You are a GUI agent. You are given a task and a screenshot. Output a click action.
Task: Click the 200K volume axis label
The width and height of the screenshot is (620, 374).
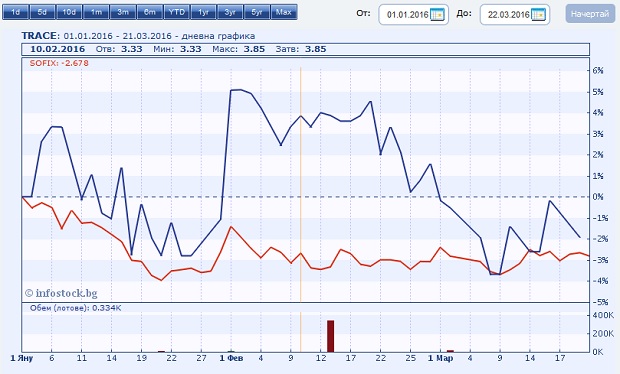[x=603, y=334]
